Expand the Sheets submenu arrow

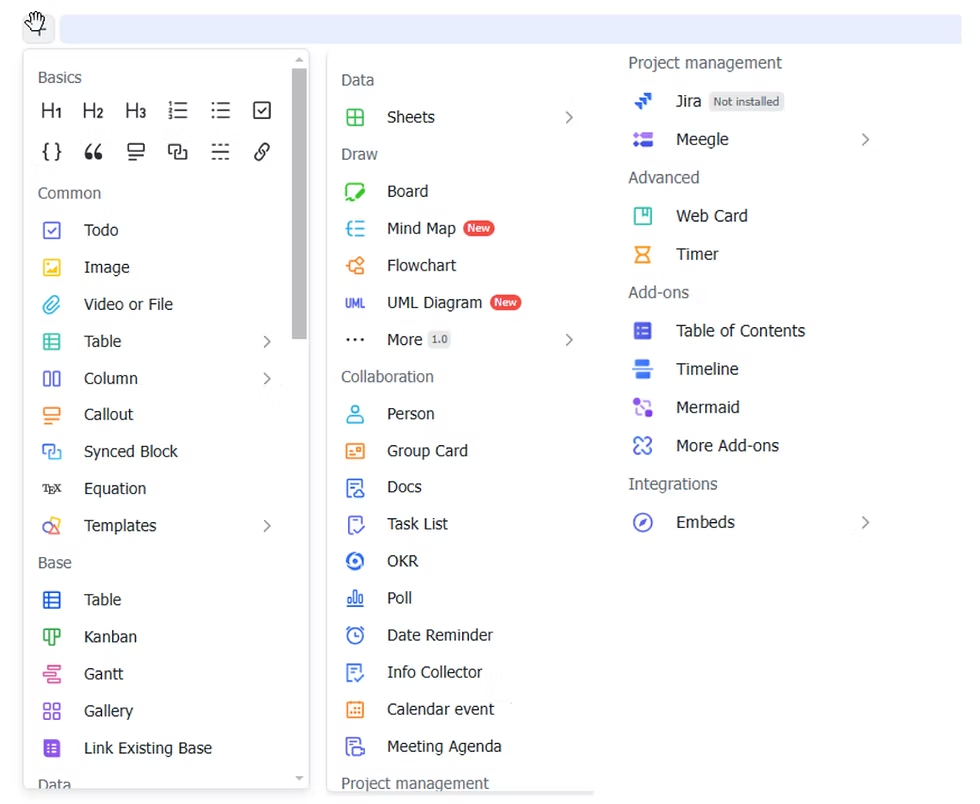coord(569,117)
